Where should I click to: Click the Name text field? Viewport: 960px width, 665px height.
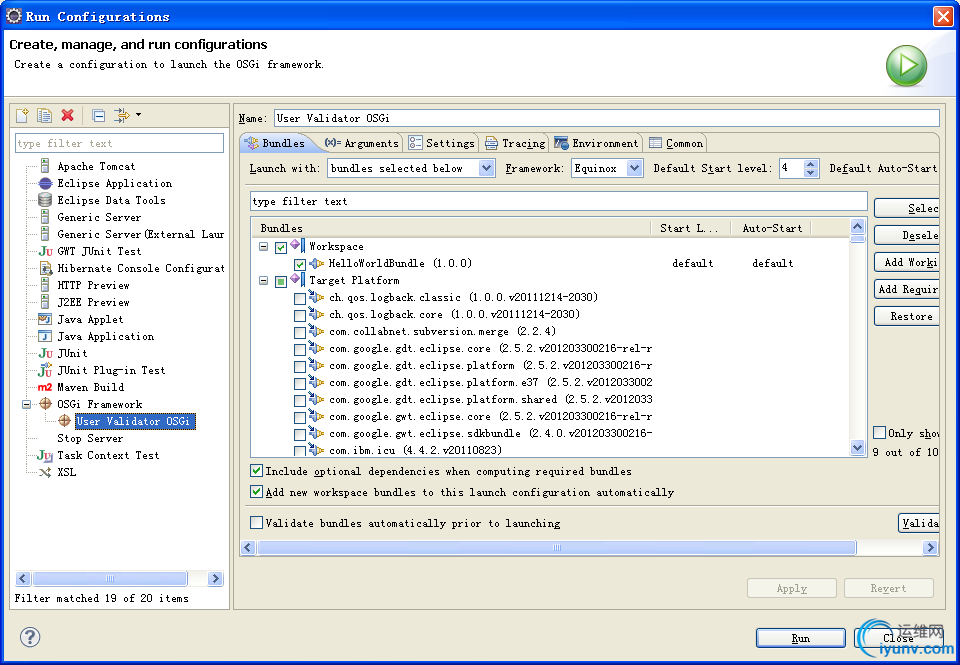[606, 118]
